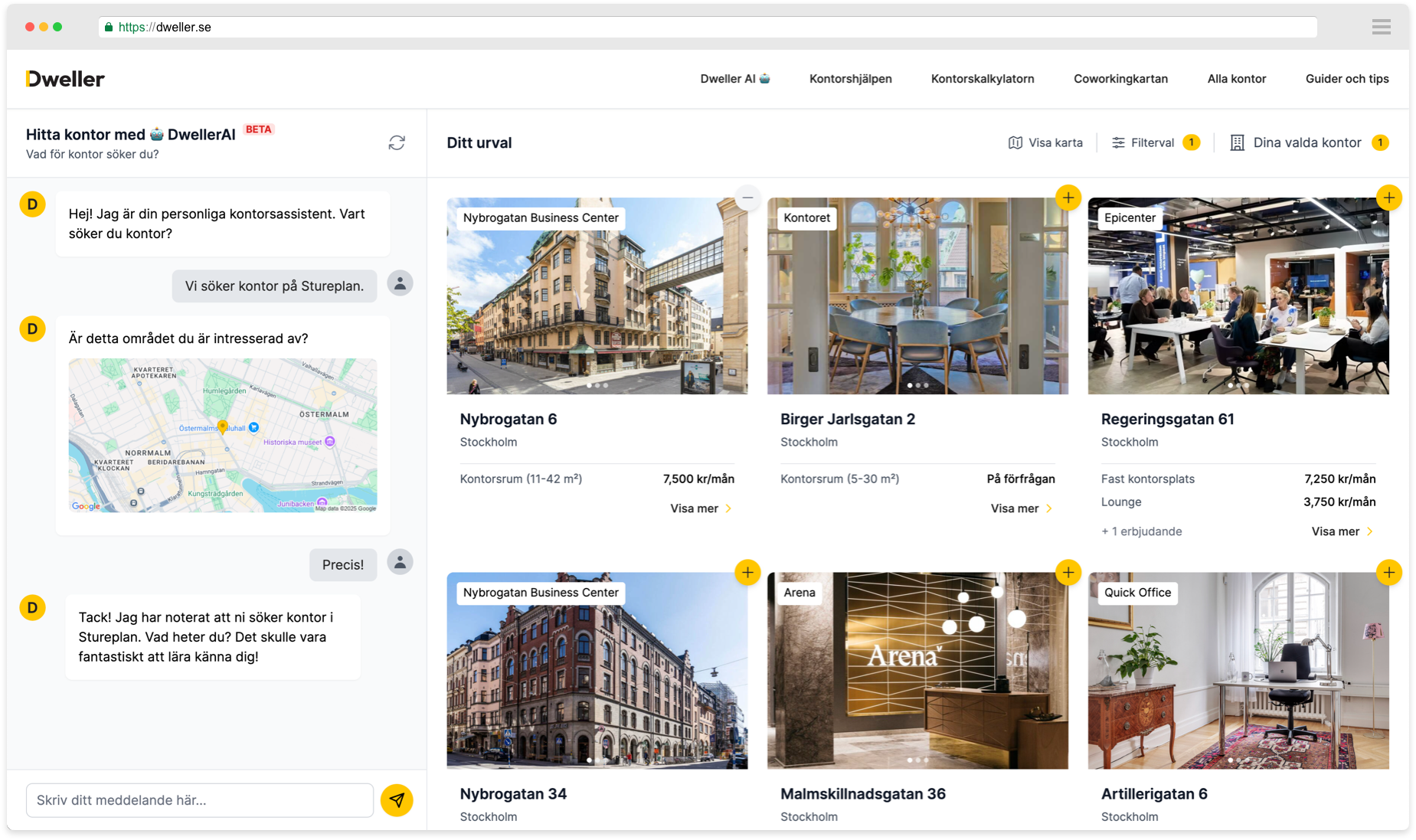Click the map pin in Stureplan map

coord(222,427)
